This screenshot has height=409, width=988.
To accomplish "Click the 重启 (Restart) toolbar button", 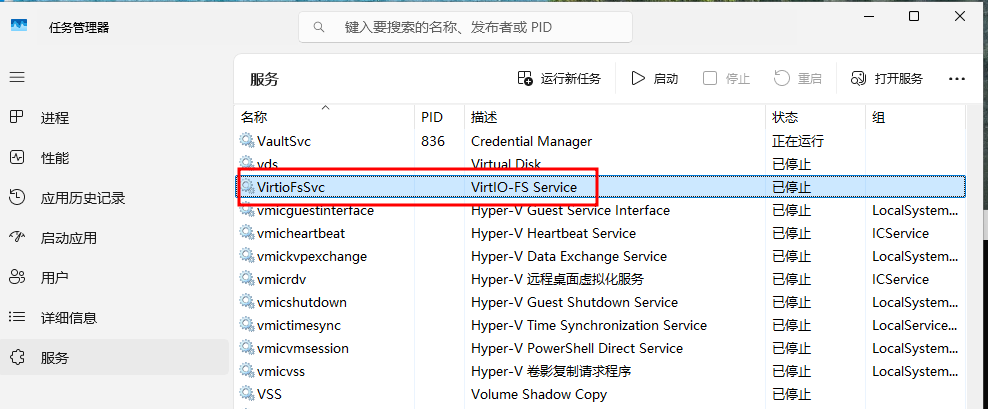I will (798, 78).
